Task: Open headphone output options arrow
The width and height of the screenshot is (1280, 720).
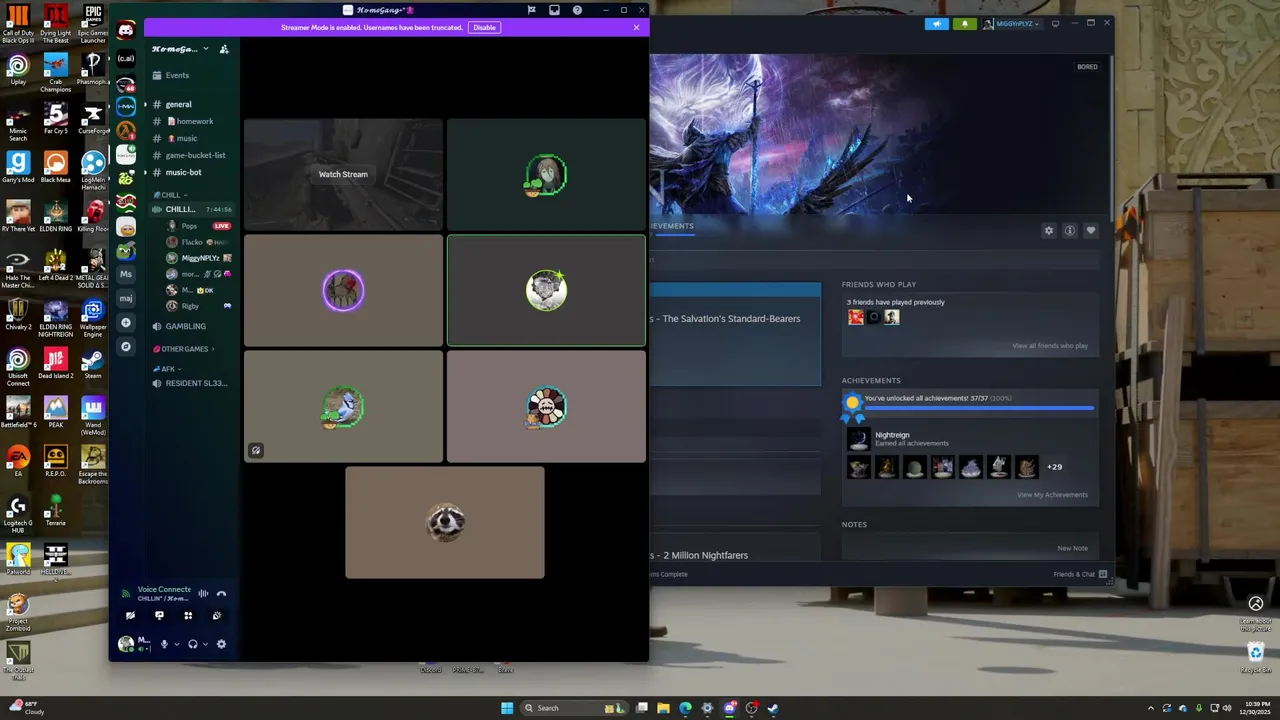Action: pos(206,644)
